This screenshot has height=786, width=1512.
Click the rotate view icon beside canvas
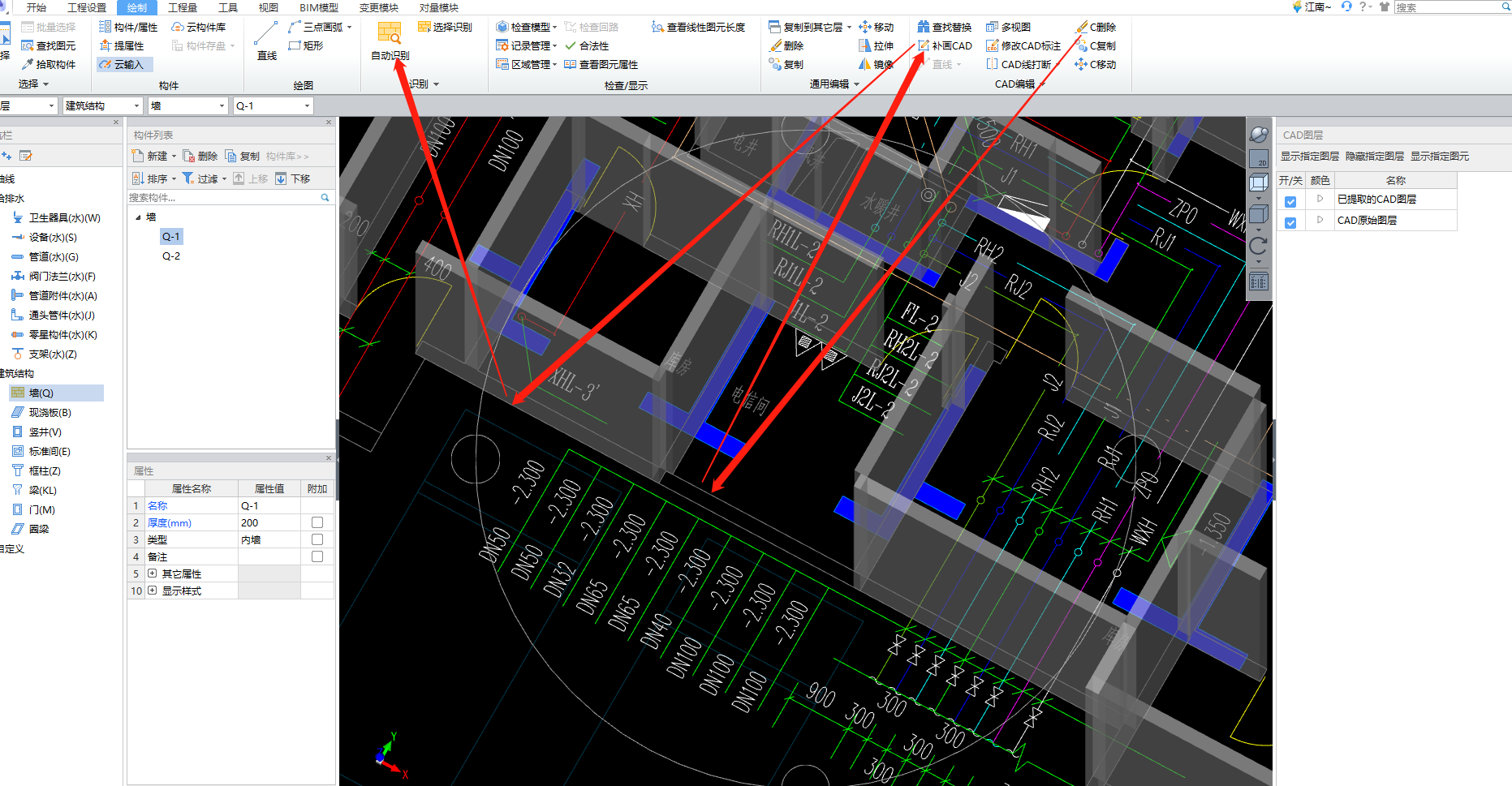(x=1259, y=246)
